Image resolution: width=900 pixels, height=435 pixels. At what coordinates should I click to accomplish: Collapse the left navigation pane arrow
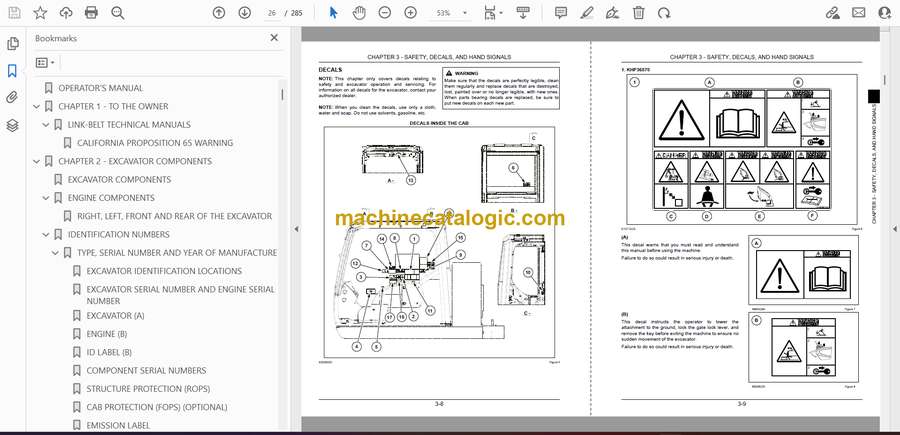pos(296,229)
